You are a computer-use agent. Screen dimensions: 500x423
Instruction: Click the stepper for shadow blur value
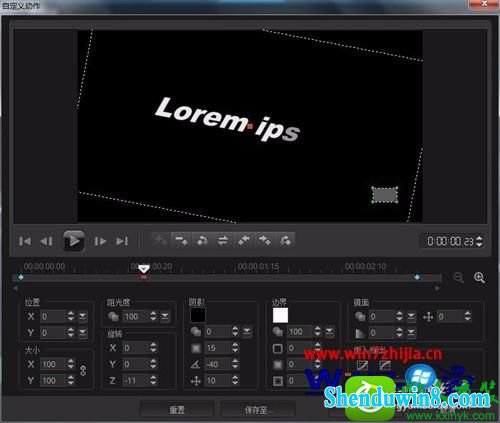point(235,348)
